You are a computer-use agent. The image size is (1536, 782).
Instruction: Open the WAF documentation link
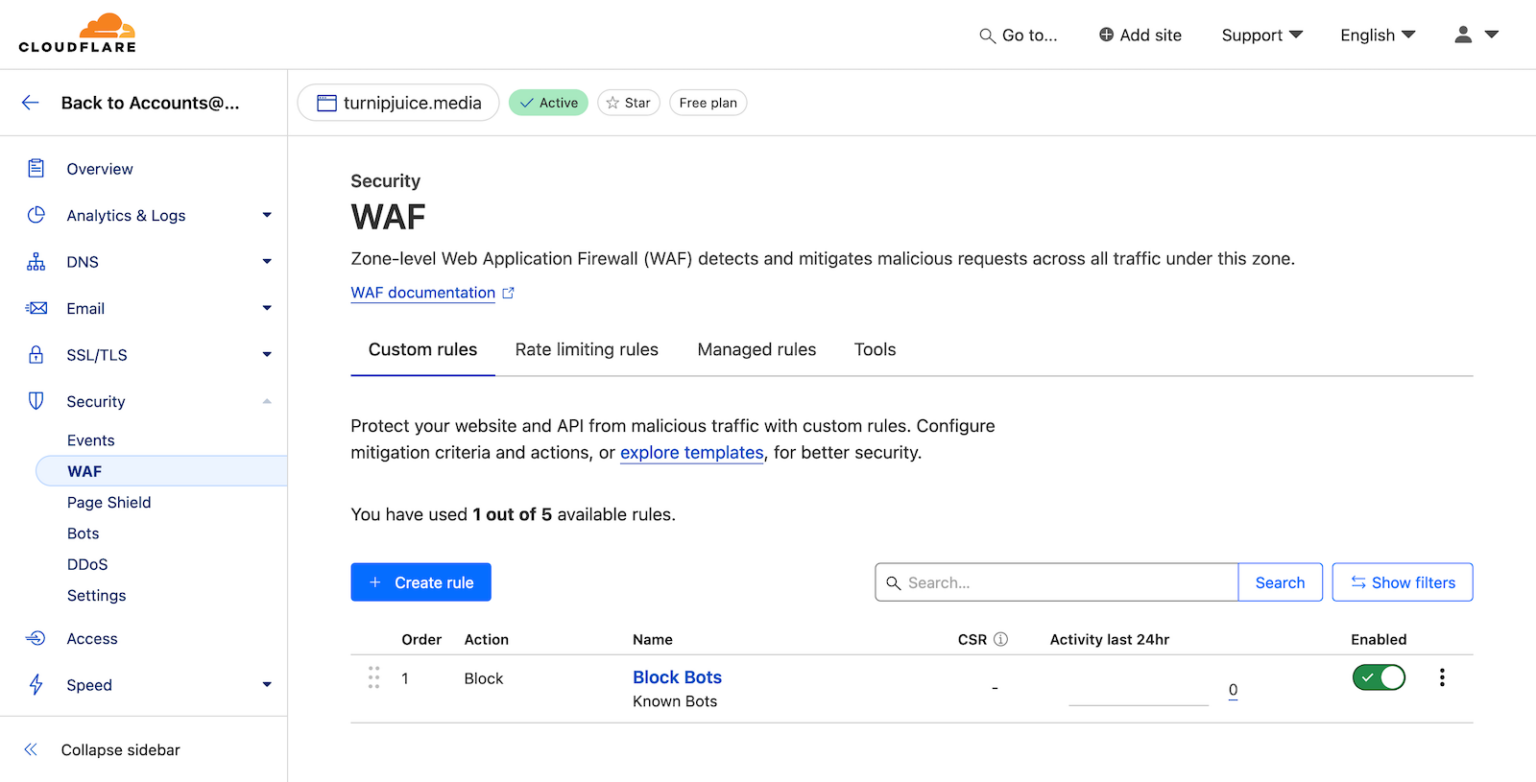pos(424,292)
